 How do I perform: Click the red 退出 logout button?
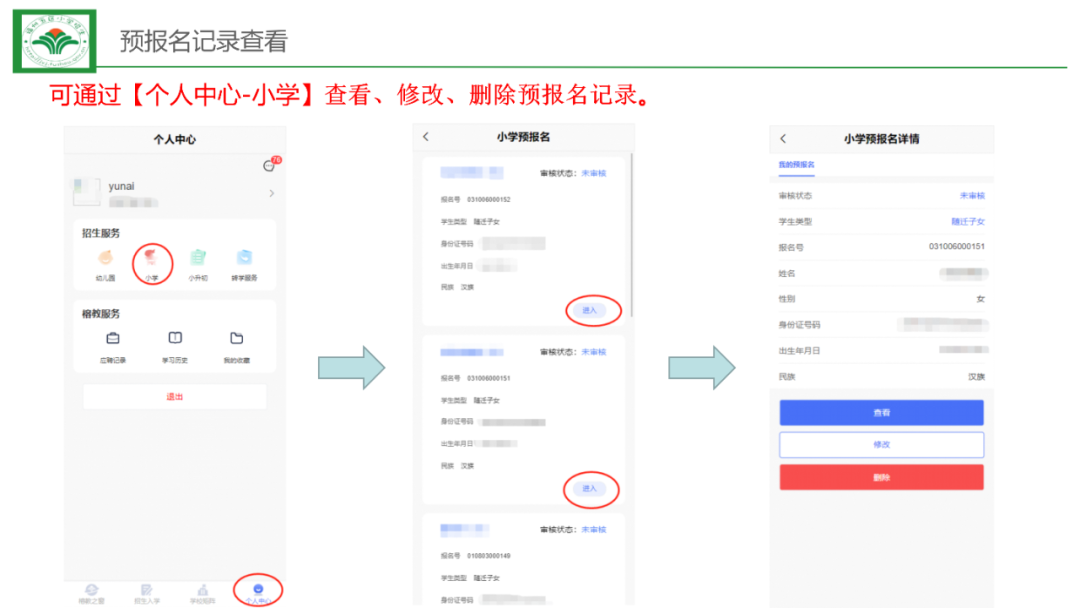coord(175,397)
